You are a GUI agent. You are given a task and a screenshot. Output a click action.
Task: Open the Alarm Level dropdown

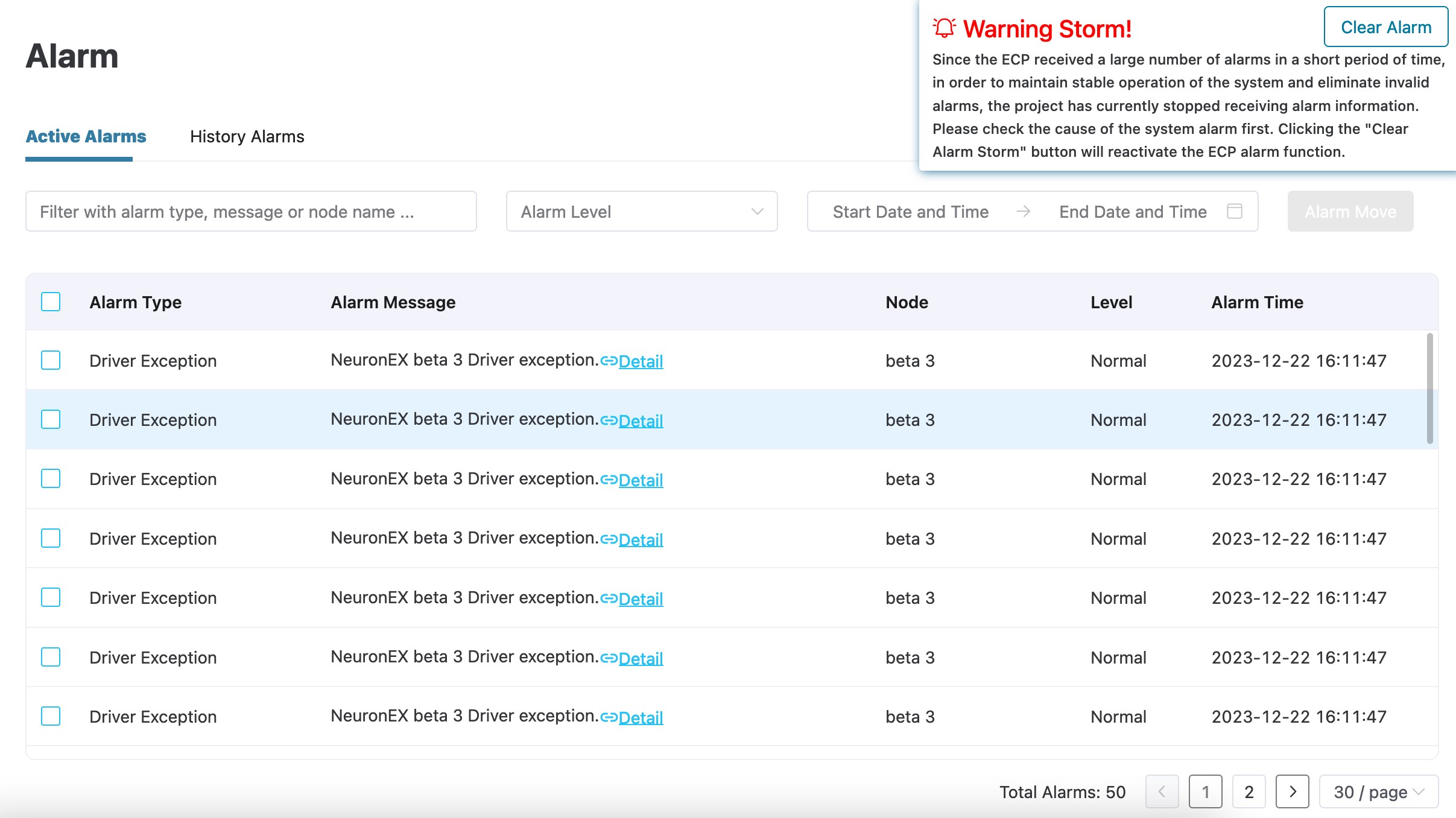coord(641,211)
